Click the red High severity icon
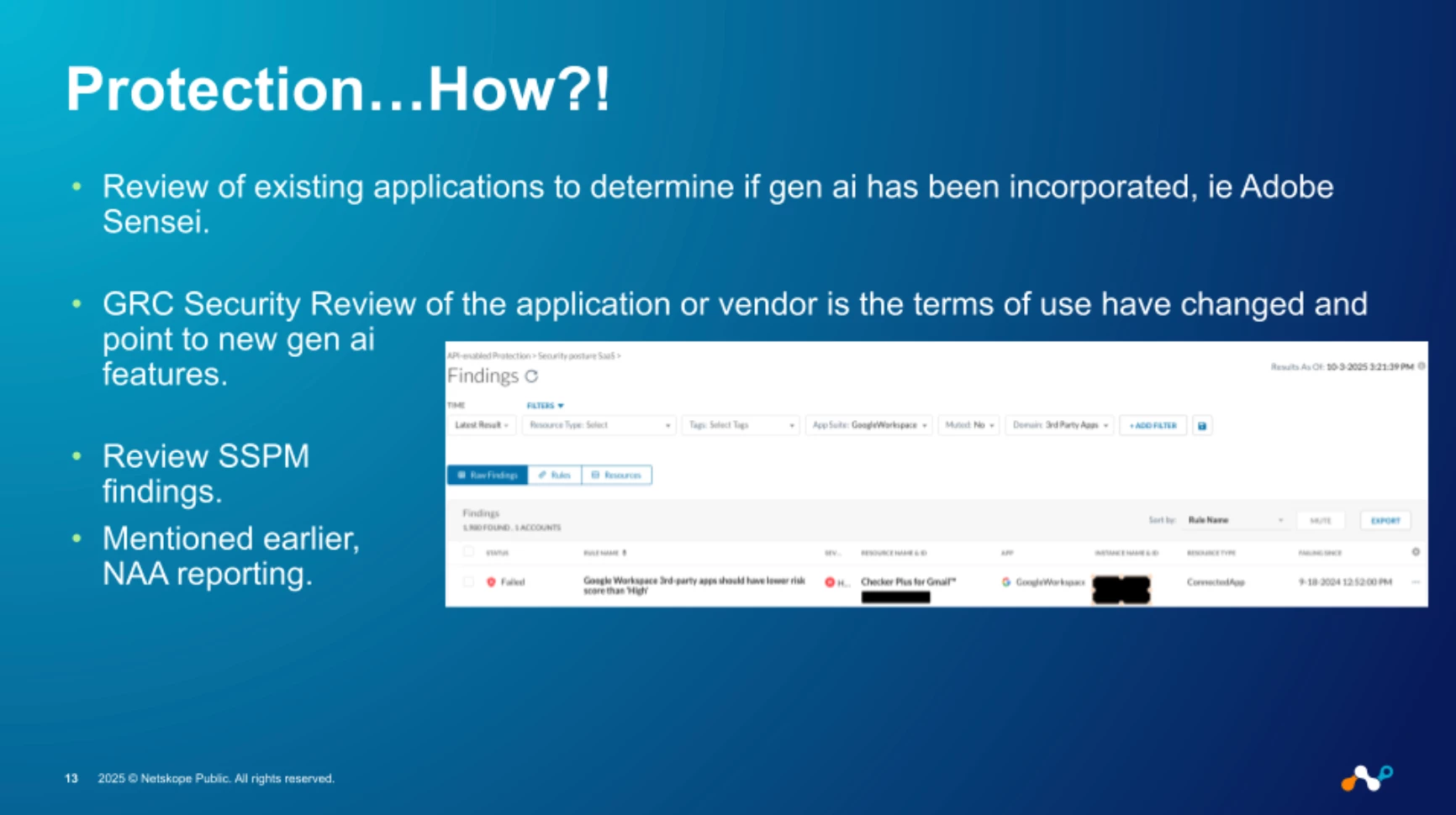Screen dimensions: 1456x815 pos(830,581)
